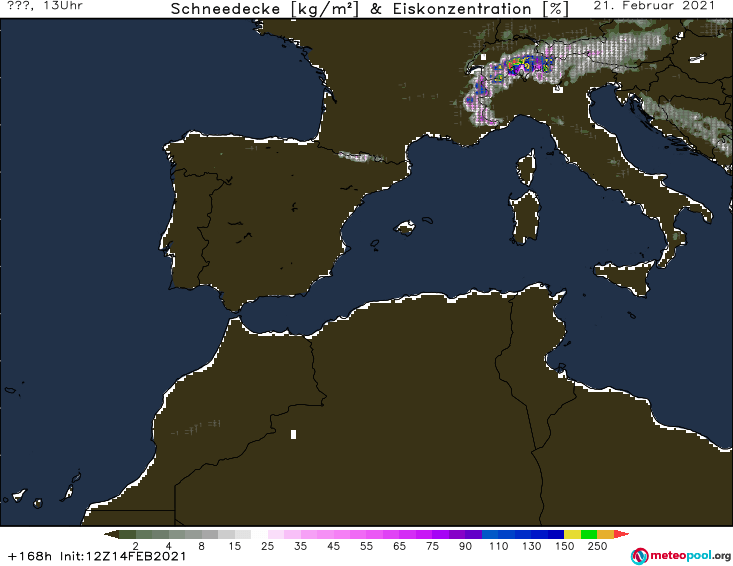Click the dark green arrow at legend's start

tap(111, 534)
